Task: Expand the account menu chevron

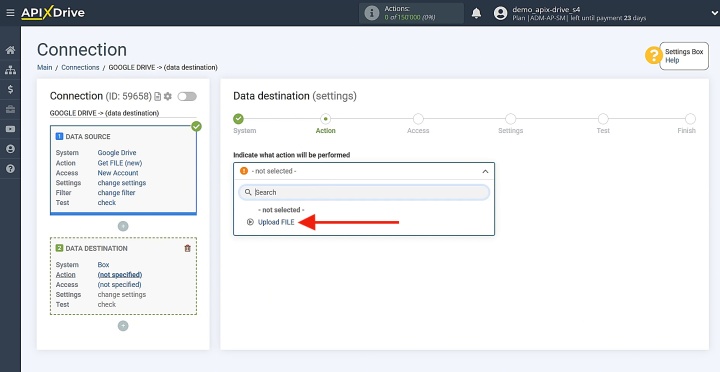Action: 714,13
